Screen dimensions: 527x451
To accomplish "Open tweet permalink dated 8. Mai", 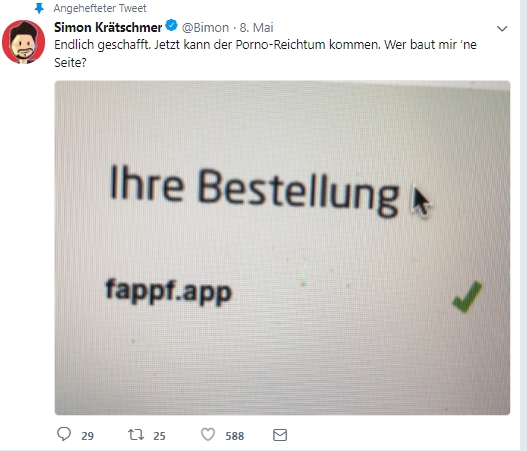I will [256, 28].
